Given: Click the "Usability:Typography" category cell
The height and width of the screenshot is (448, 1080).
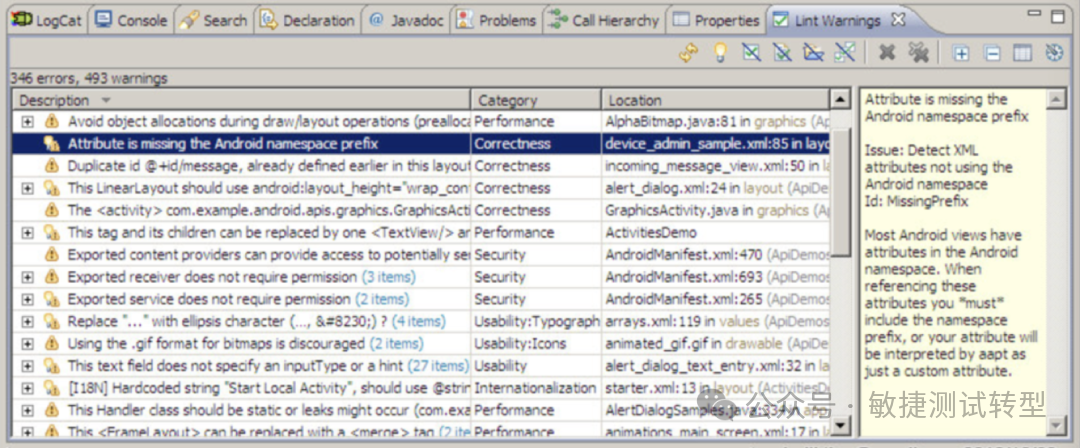Looking at the screenshot, I should coord(537,321).
